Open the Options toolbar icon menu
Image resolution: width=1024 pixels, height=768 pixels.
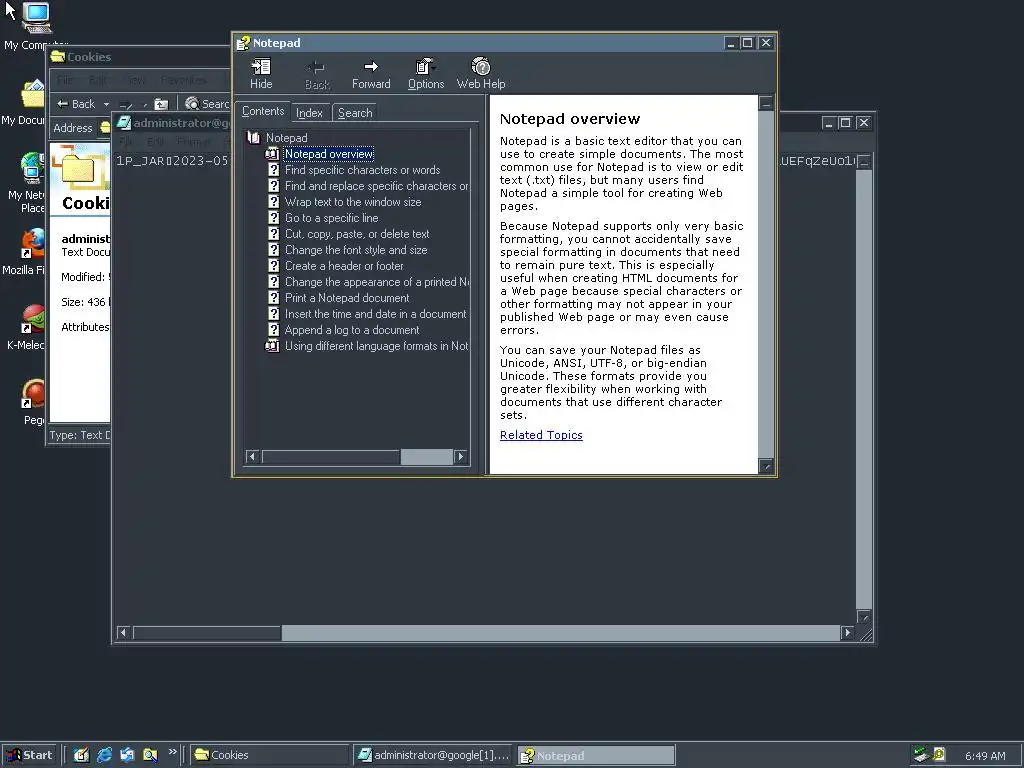tap(426, 73)
